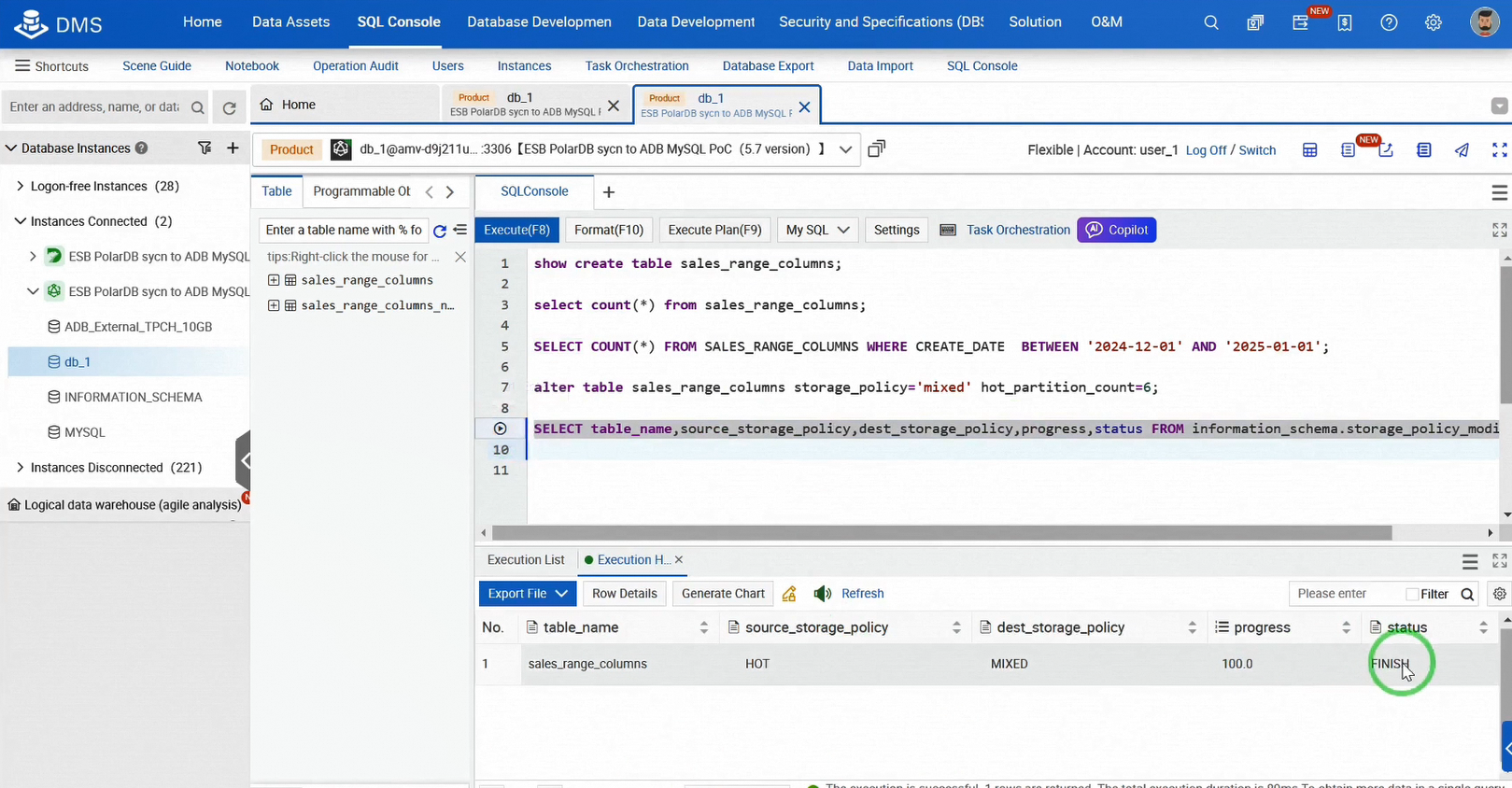Click the filter icon next to Database Instances
This screenshot has width=1512, height=788.
[x=205, y=148]
